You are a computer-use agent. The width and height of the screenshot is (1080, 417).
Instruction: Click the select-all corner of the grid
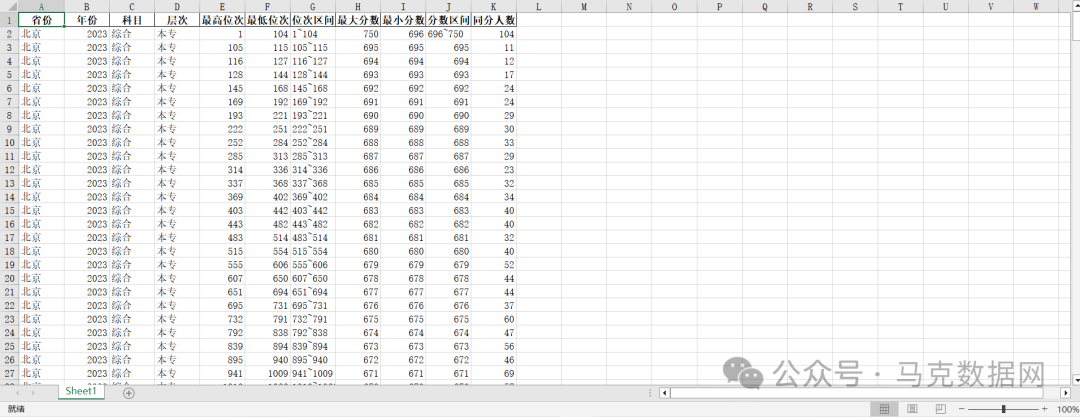(9, 7)
